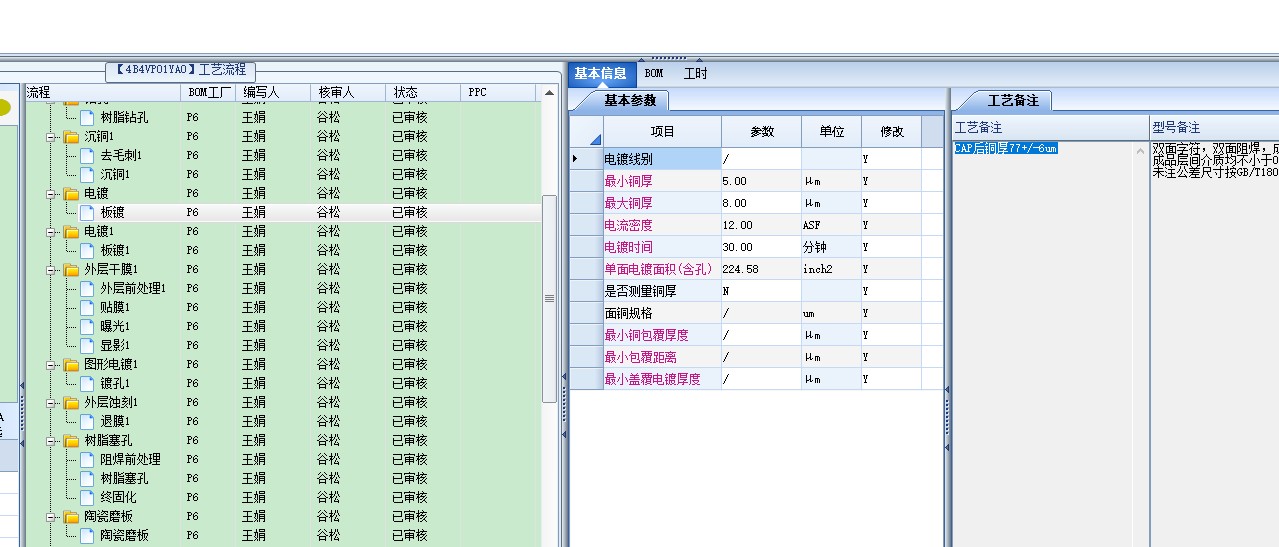Click the 【4B4VP01YA0】工艺流程 title tab
This screenshot has height=547, width=1279.
click(x=180, y=70)
